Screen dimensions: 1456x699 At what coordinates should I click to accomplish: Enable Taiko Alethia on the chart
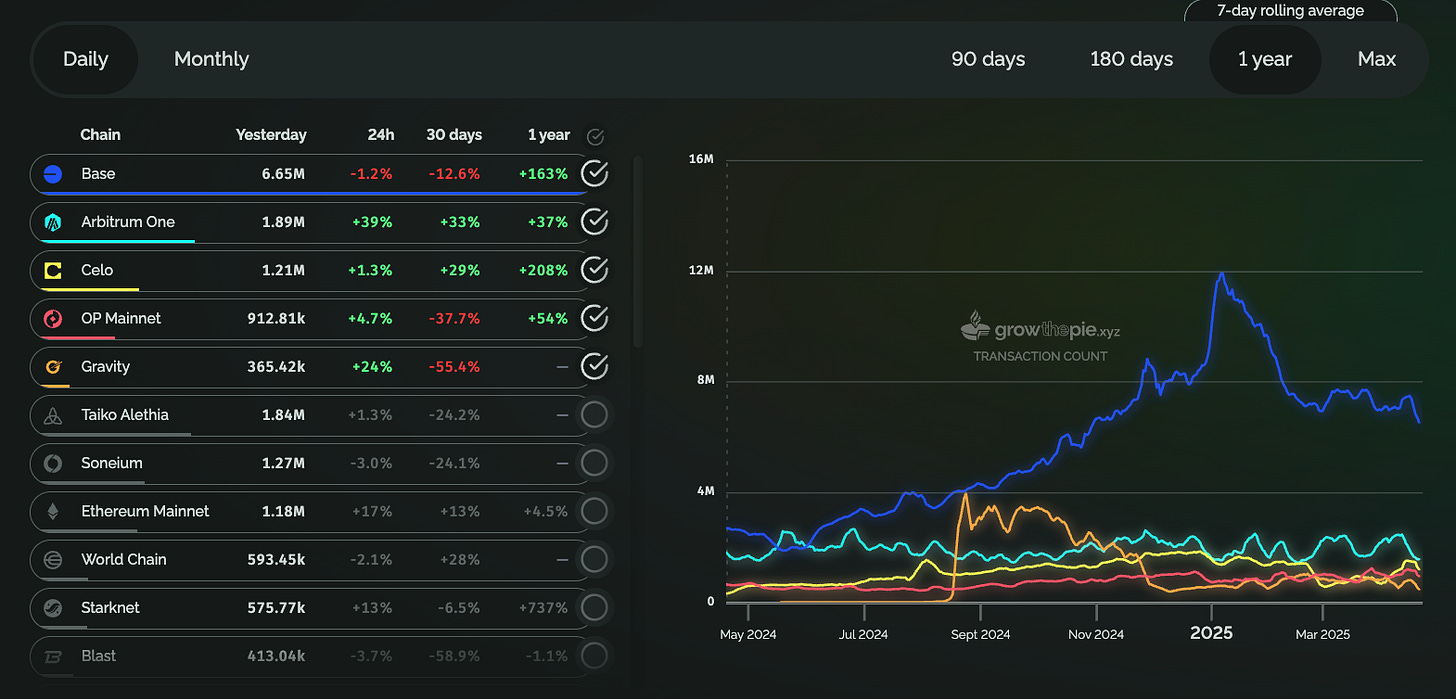595,415
